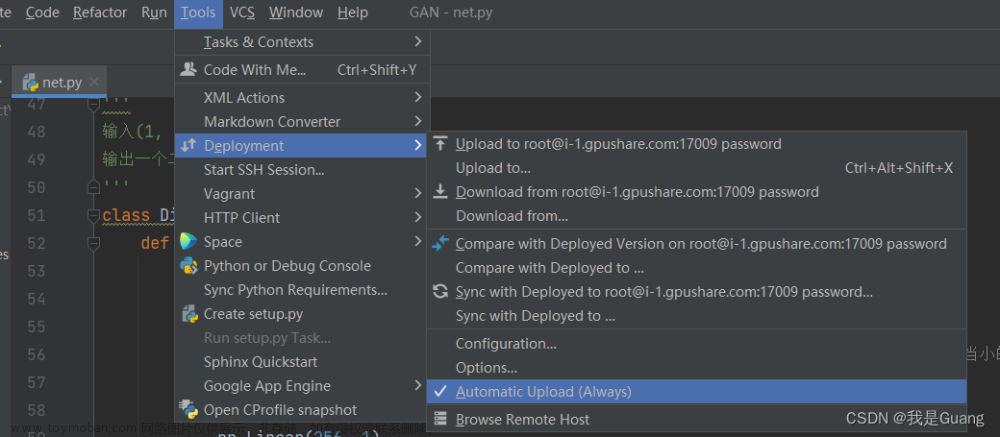Choose Sync Python Requirements
1000x437 pixels.
tap(302, 290)
